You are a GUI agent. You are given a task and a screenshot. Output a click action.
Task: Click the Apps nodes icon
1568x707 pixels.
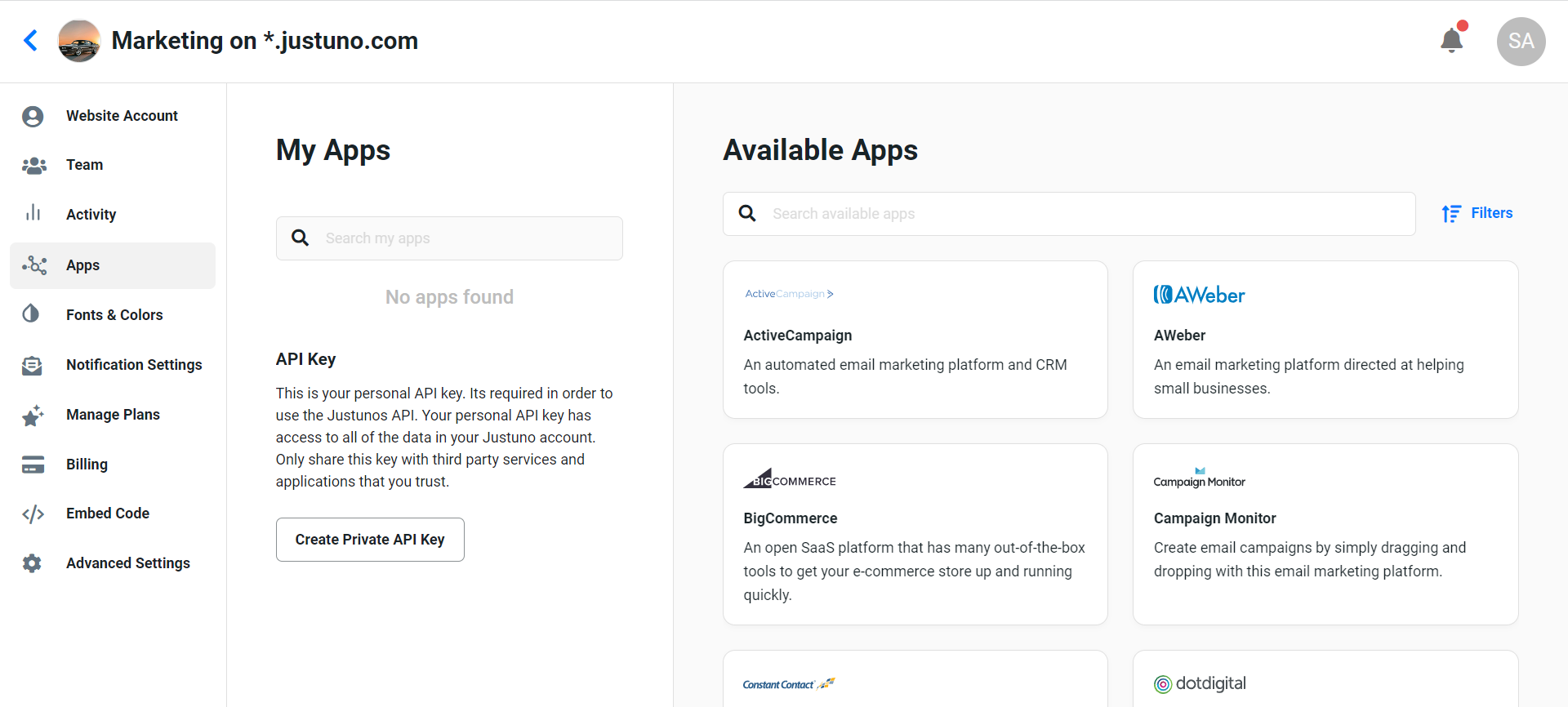[33, 265]
